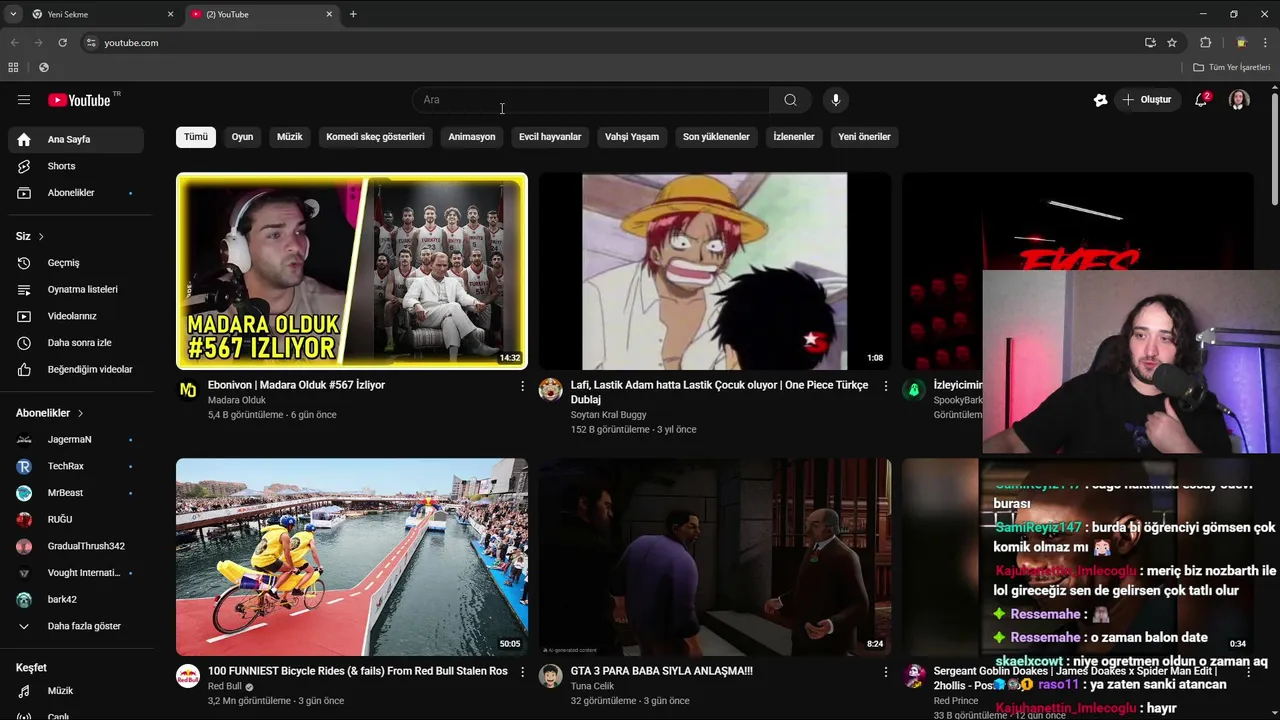Select İzlenenler filter chip

pyautogui.click(x=794, y=137)
